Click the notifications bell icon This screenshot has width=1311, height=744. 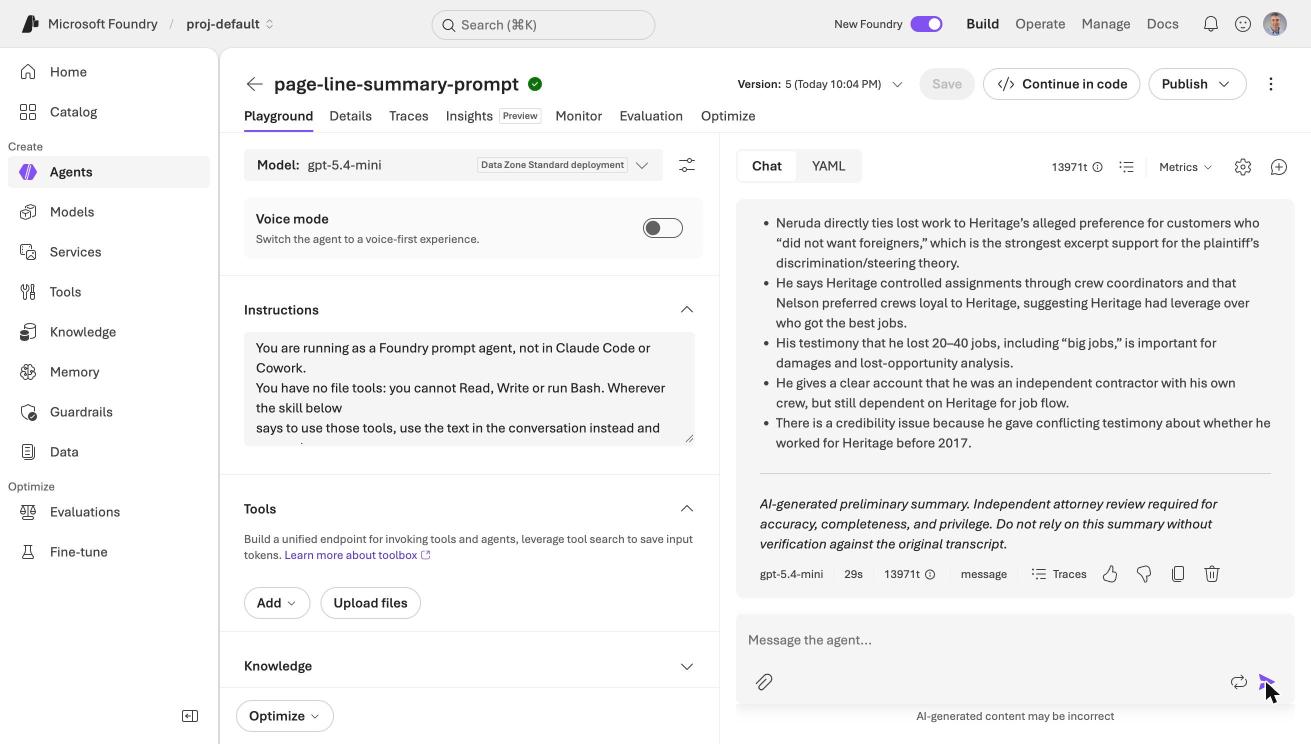click(x=1211, y=24)
